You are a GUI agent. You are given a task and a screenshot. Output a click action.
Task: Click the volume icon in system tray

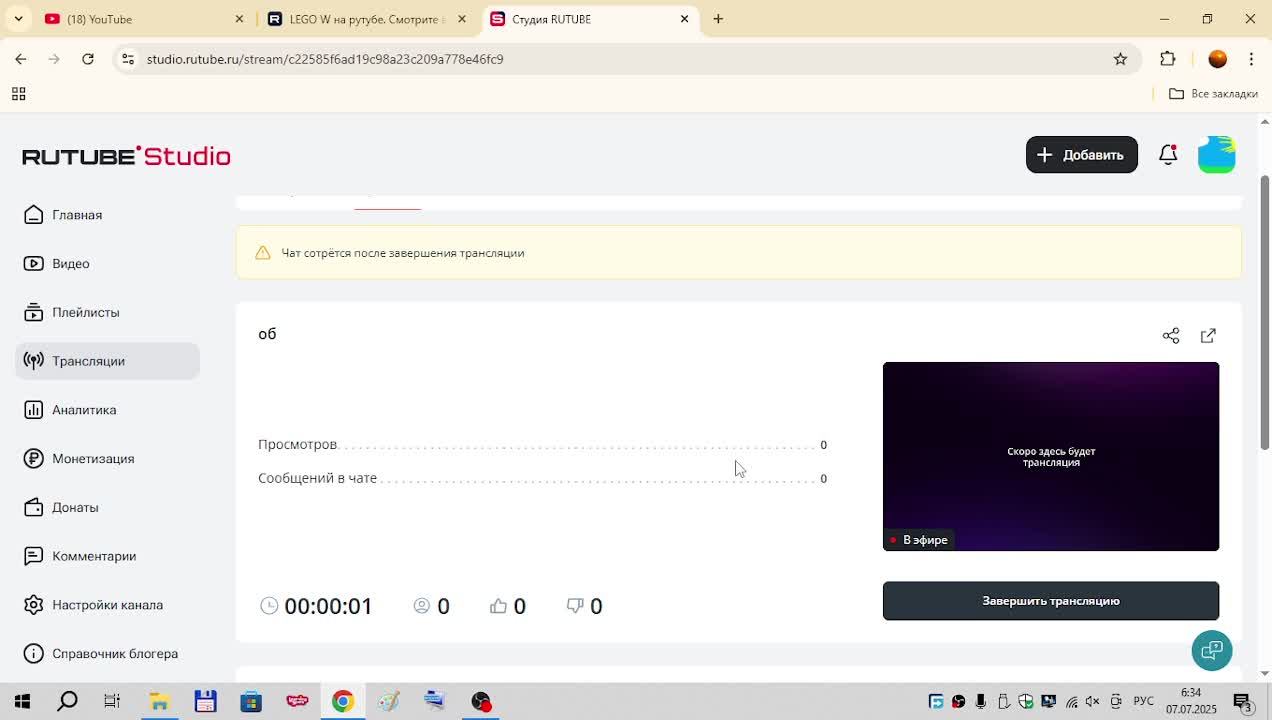(1094, 701)
